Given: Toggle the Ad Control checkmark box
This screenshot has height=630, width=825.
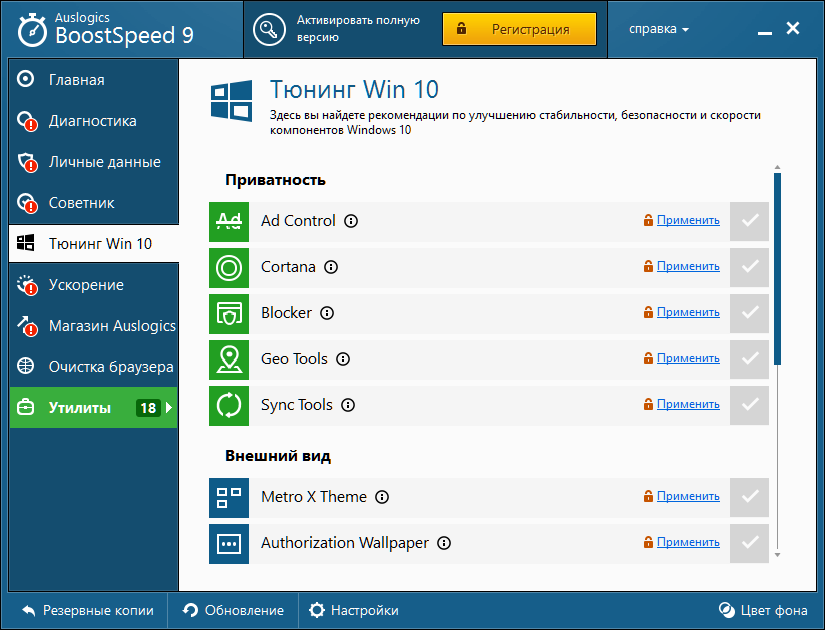Looking at the screenshot, I should (x=749, y=221).
